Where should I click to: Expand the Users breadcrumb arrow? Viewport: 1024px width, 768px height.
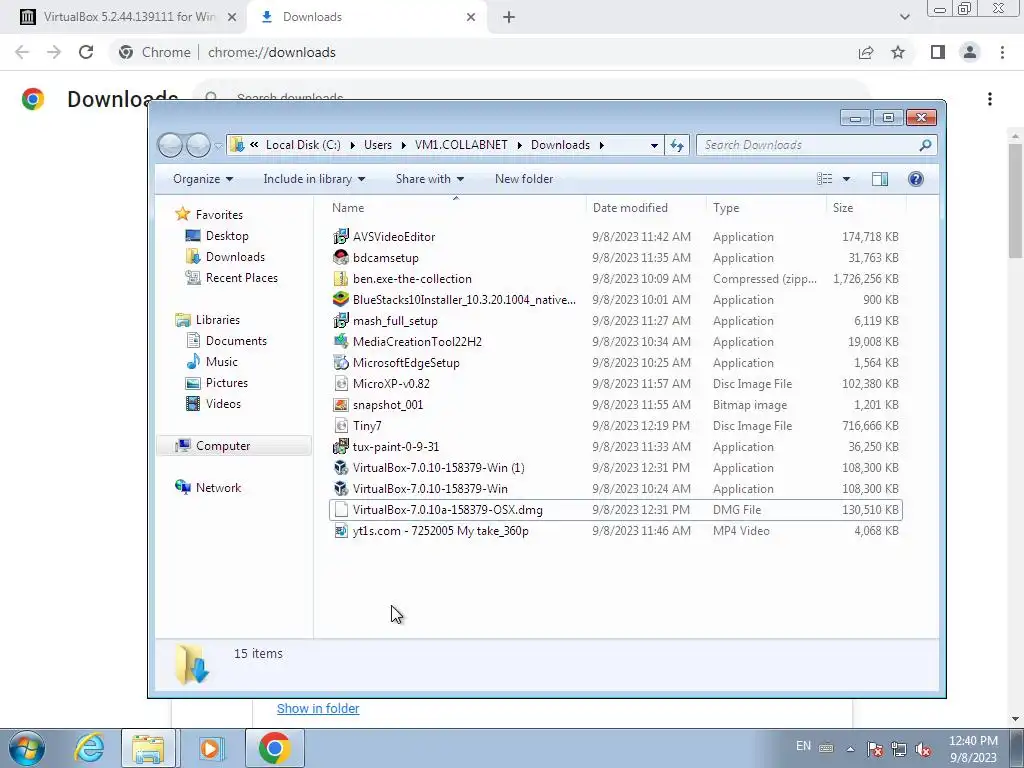click(x=403, y=145)
